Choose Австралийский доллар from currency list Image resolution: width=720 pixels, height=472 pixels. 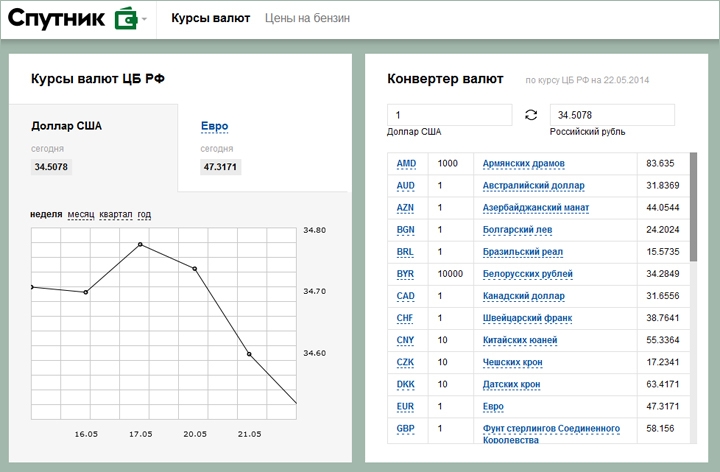[533, 186]
